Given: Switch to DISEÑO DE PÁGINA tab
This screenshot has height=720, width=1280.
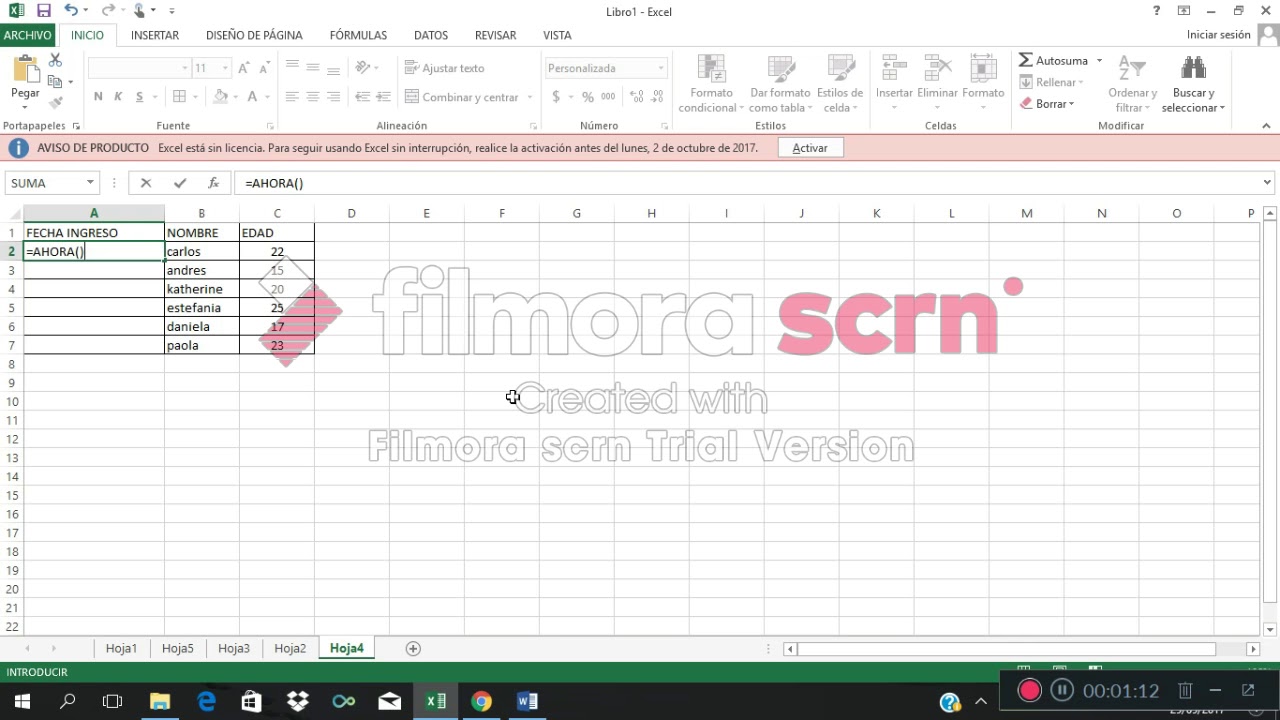Looking at the screenshot, I should (254, 35).
